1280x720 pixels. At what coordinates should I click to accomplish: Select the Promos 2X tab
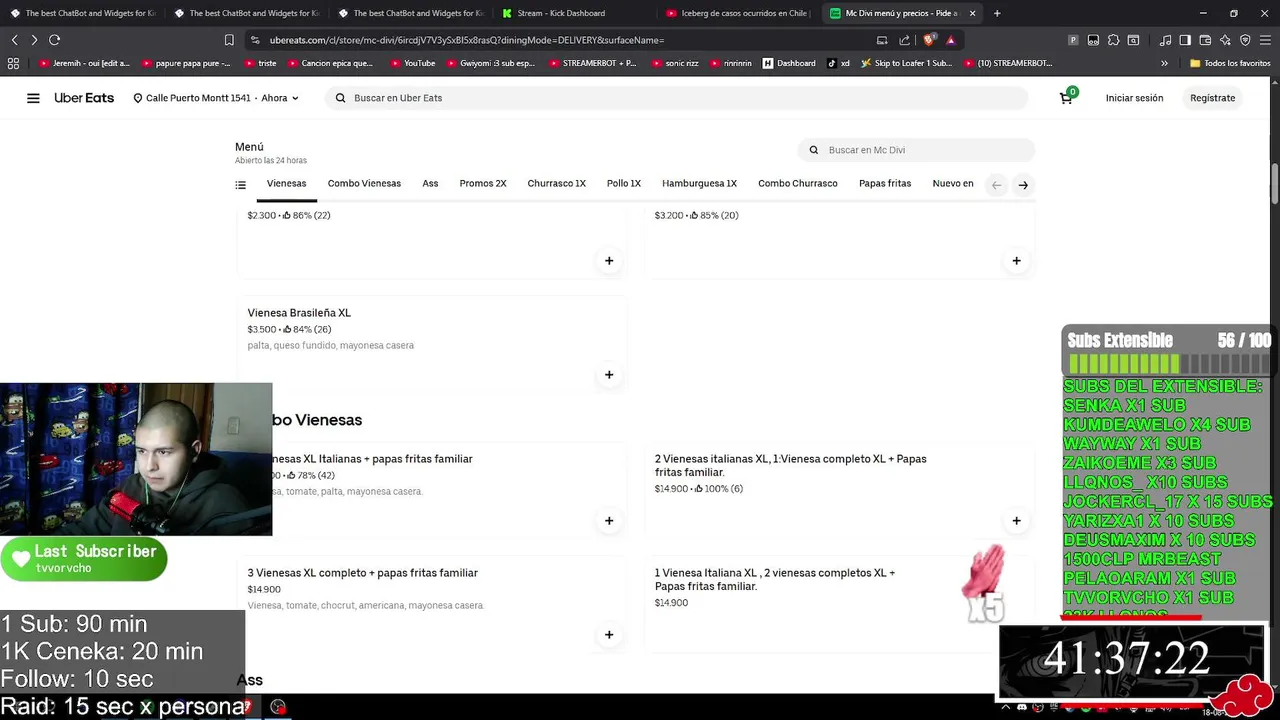483,184
